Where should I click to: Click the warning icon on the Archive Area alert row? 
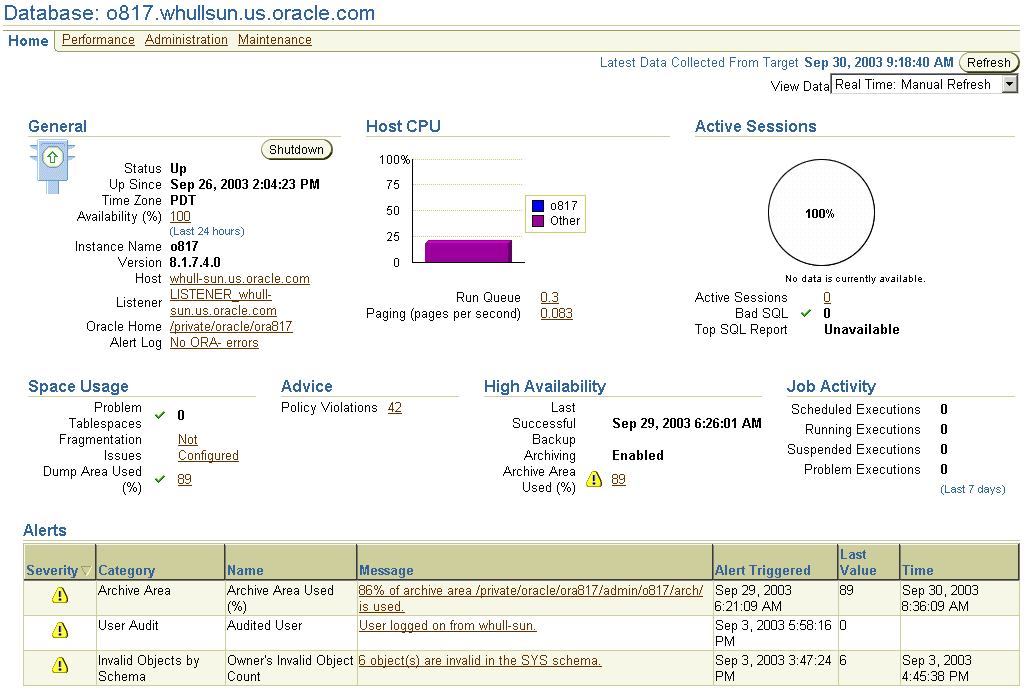tap(59, 596)
